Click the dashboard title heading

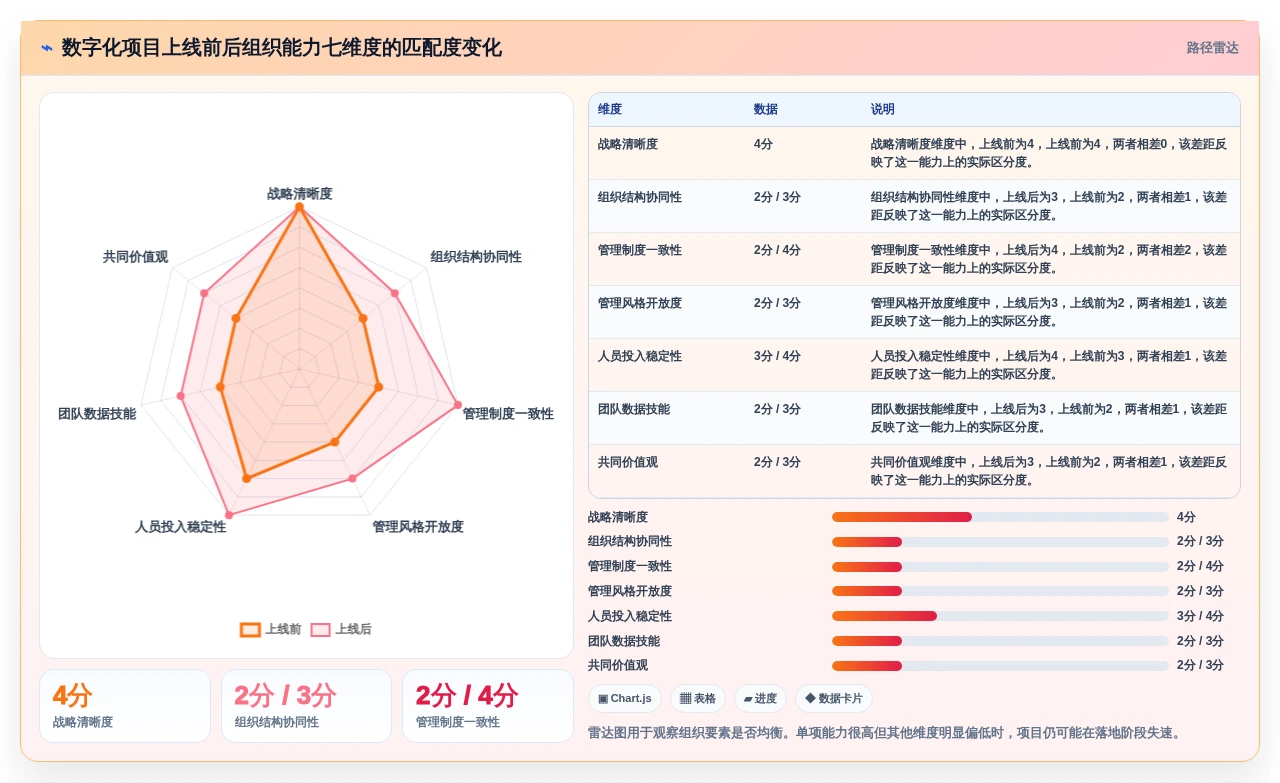point(282,48)
